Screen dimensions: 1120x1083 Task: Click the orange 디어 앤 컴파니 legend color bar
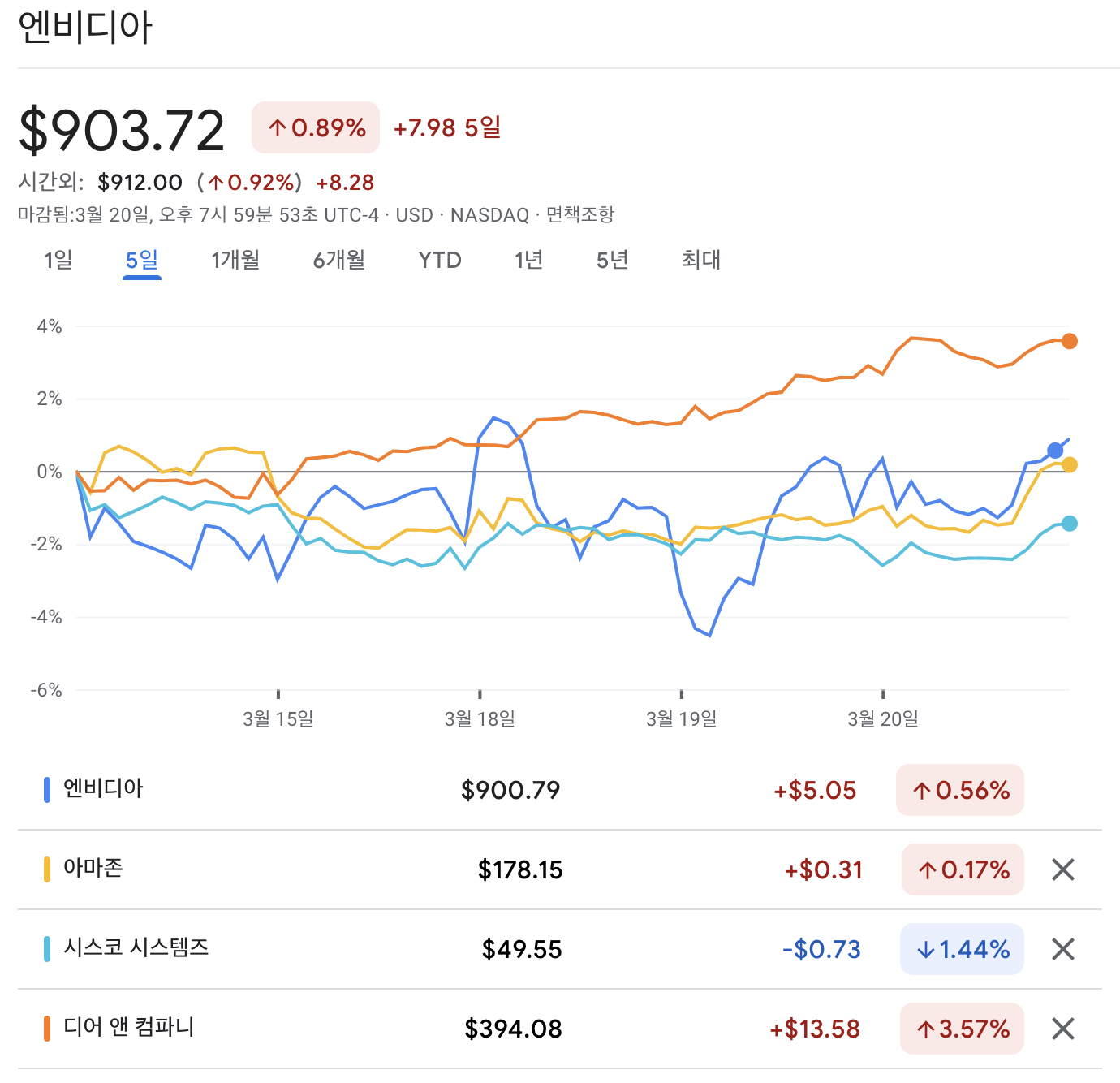pyautogui.click(x=47, y=1029)
